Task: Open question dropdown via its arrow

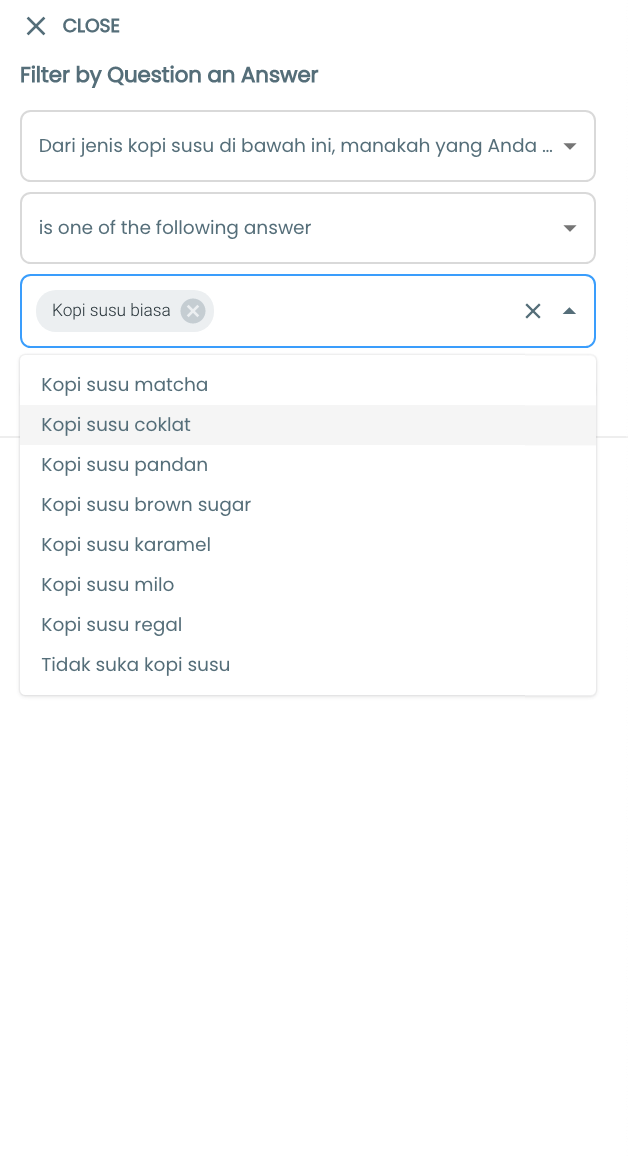Action: (570, 146)
